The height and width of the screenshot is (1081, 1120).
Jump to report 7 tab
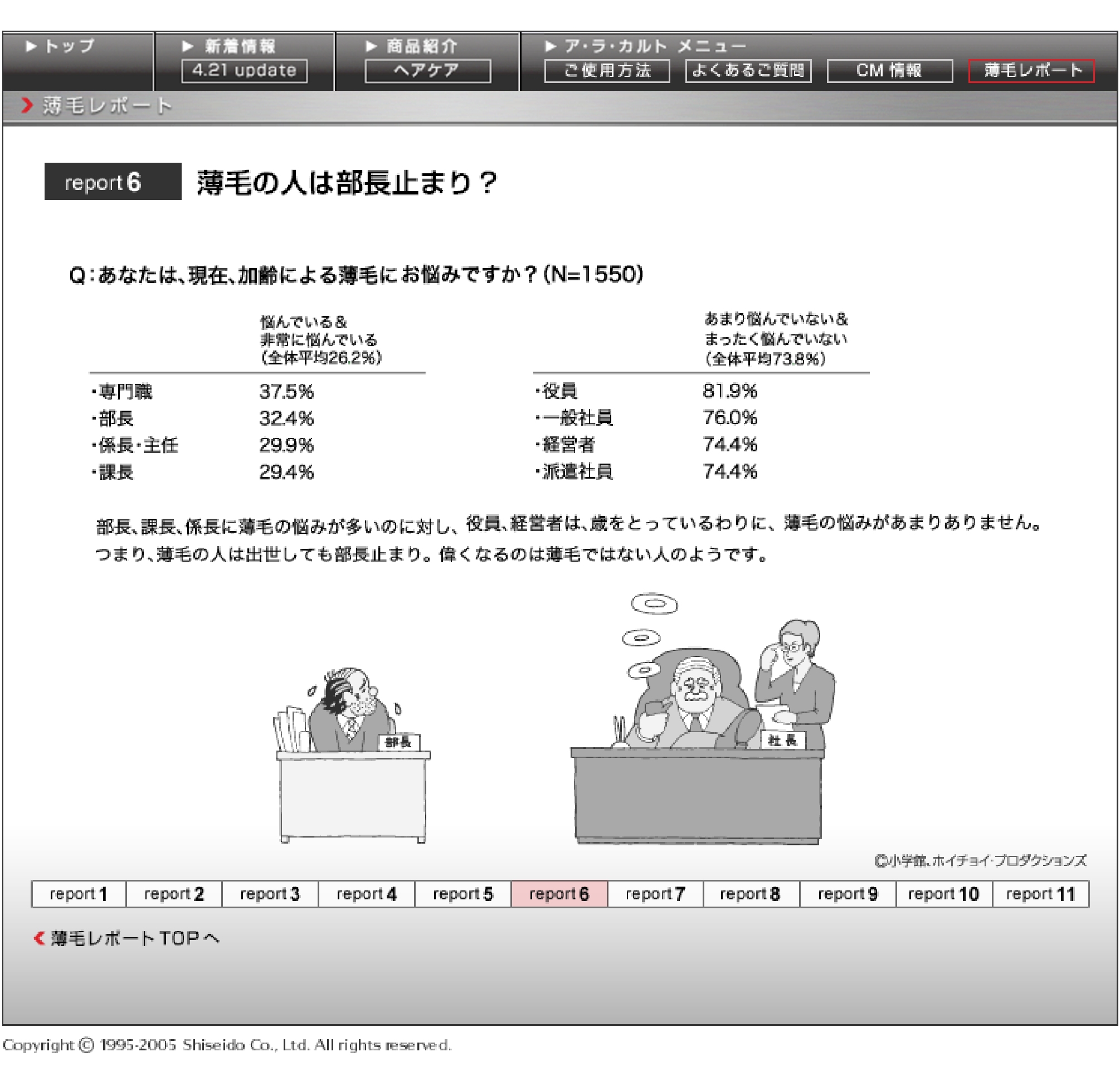pos(655,894)
